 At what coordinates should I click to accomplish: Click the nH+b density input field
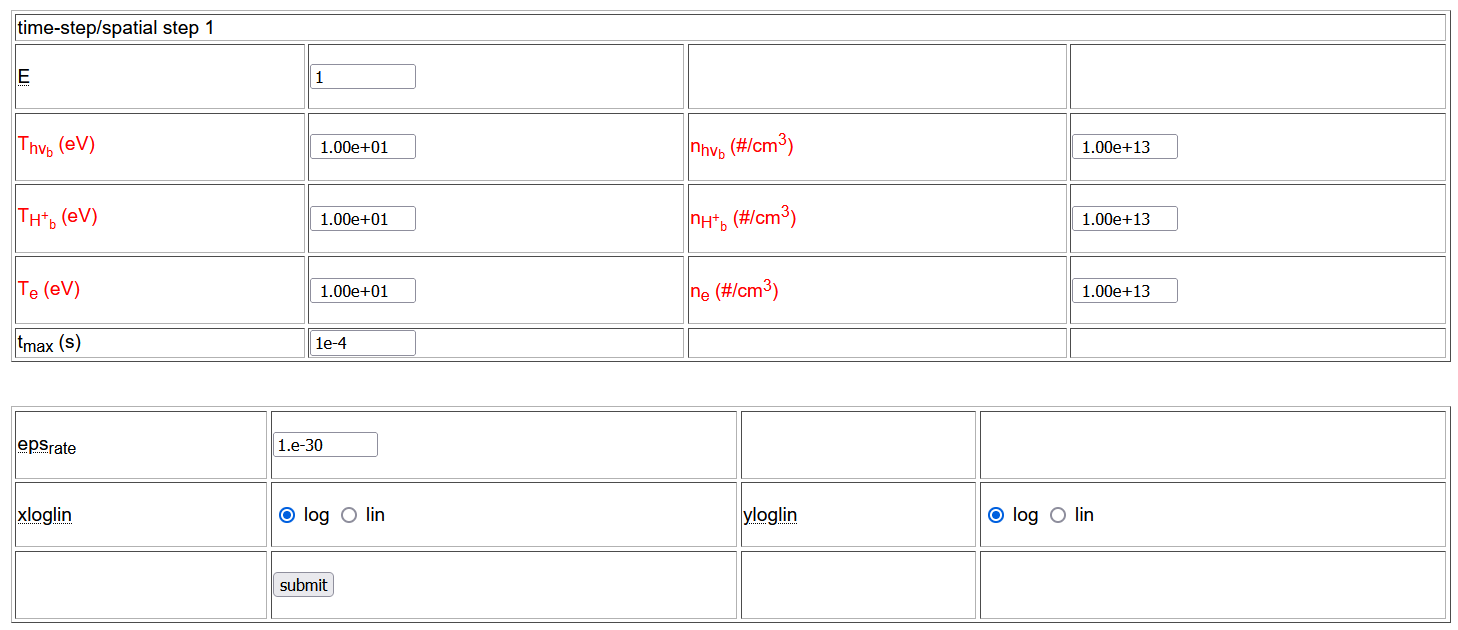(x=1124, y=219)
